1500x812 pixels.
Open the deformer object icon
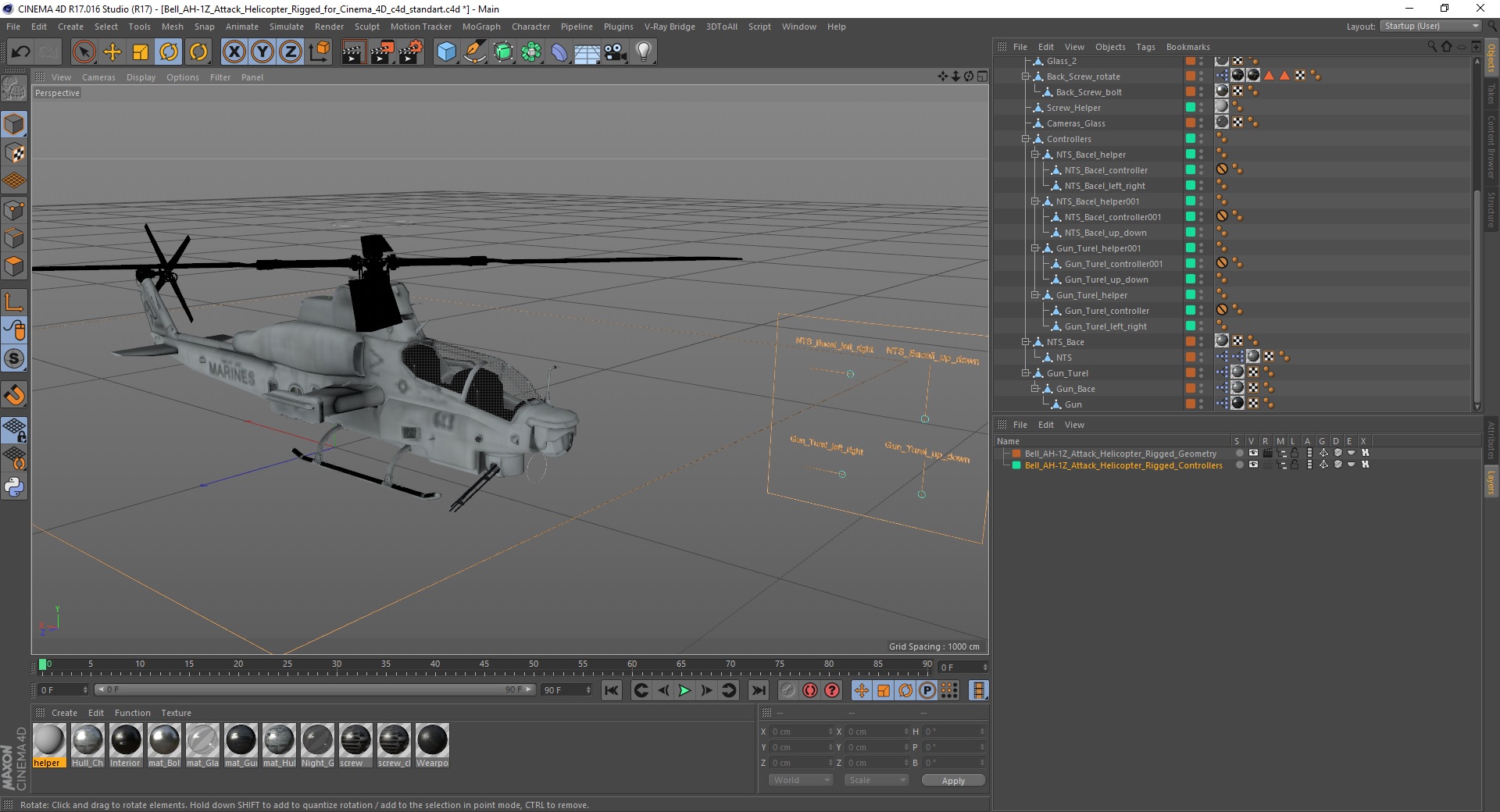point(559,52)
